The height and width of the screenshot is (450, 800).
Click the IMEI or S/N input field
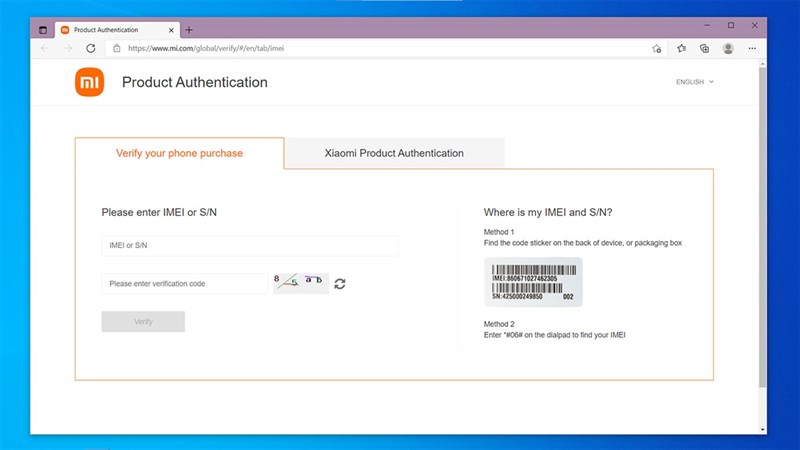250,245
